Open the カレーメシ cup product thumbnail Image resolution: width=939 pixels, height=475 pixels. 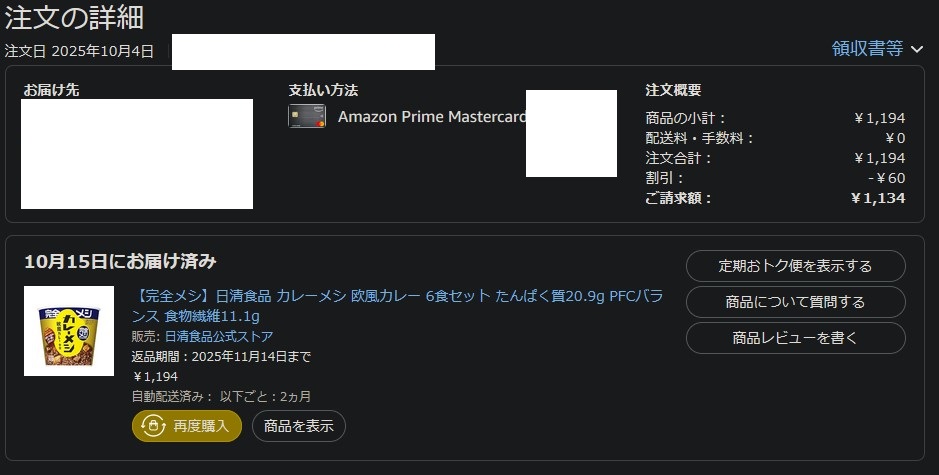coord(69,331)
